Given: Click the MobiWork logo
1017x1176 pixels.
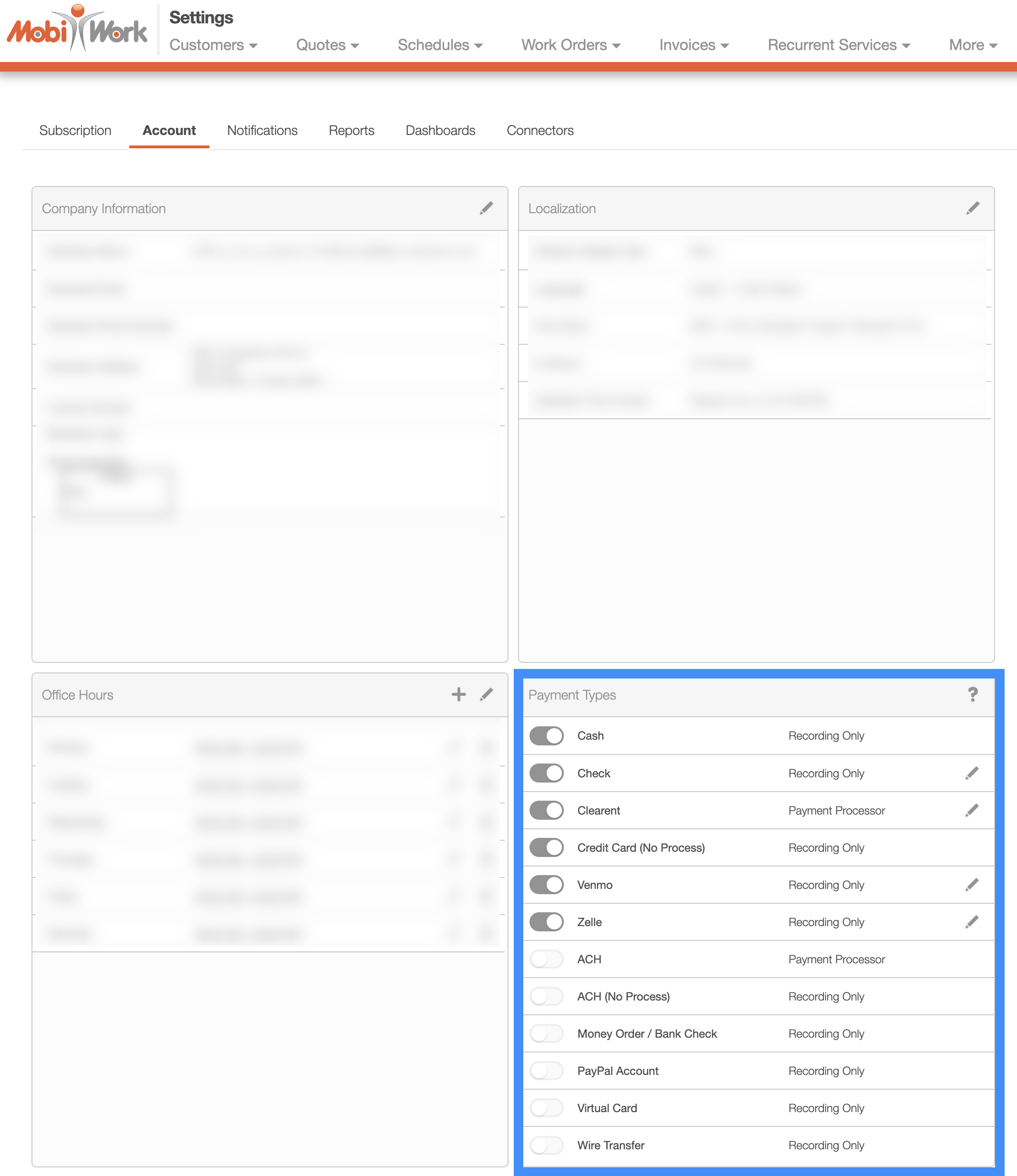Looking at the screenshot, I should point(77,30).
